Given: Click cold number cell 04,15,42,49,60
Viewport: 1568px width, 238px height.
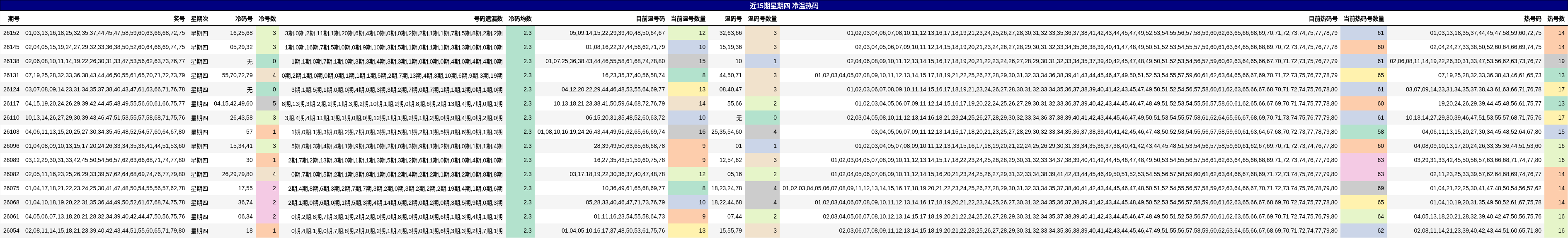Looking at the screenshot, I should (x=233, y=104).
